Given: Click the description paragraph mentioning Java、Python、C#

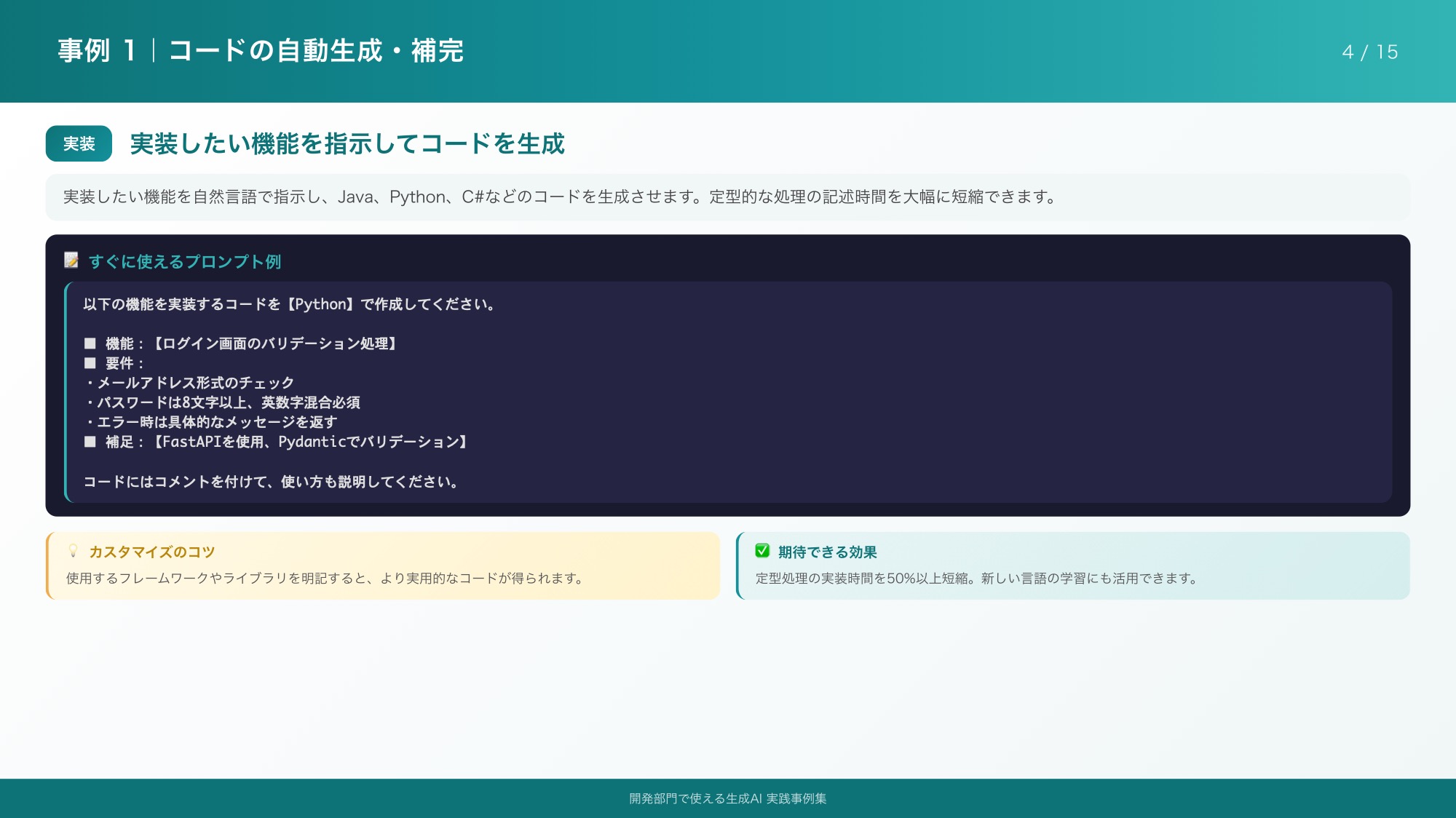Looking at the screenshot, I should point(560,196).
